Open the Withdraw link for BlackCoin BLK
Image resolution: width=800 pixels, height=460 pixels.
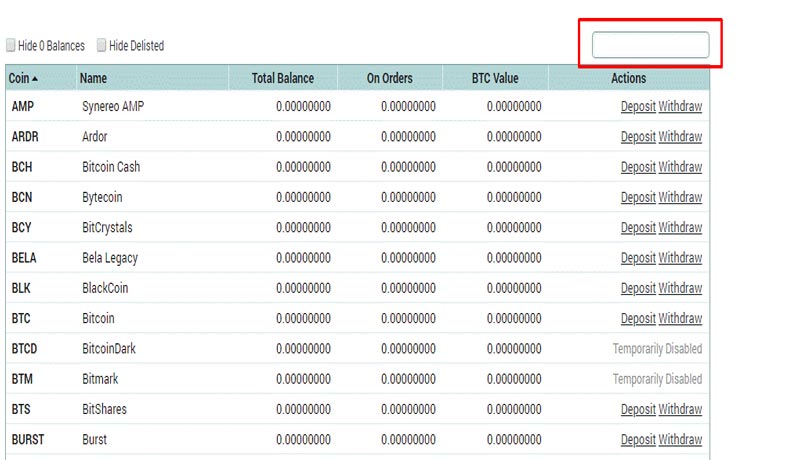680,288
